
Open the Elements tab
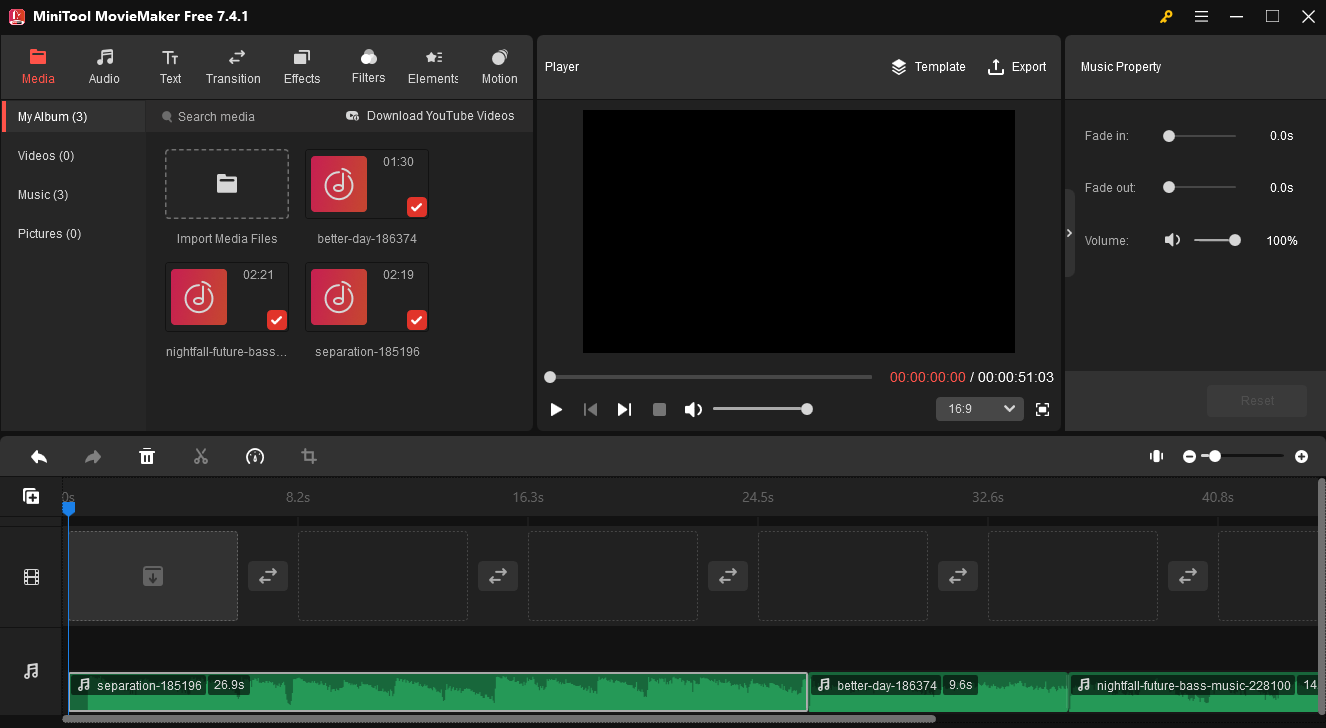coord(433,66)
